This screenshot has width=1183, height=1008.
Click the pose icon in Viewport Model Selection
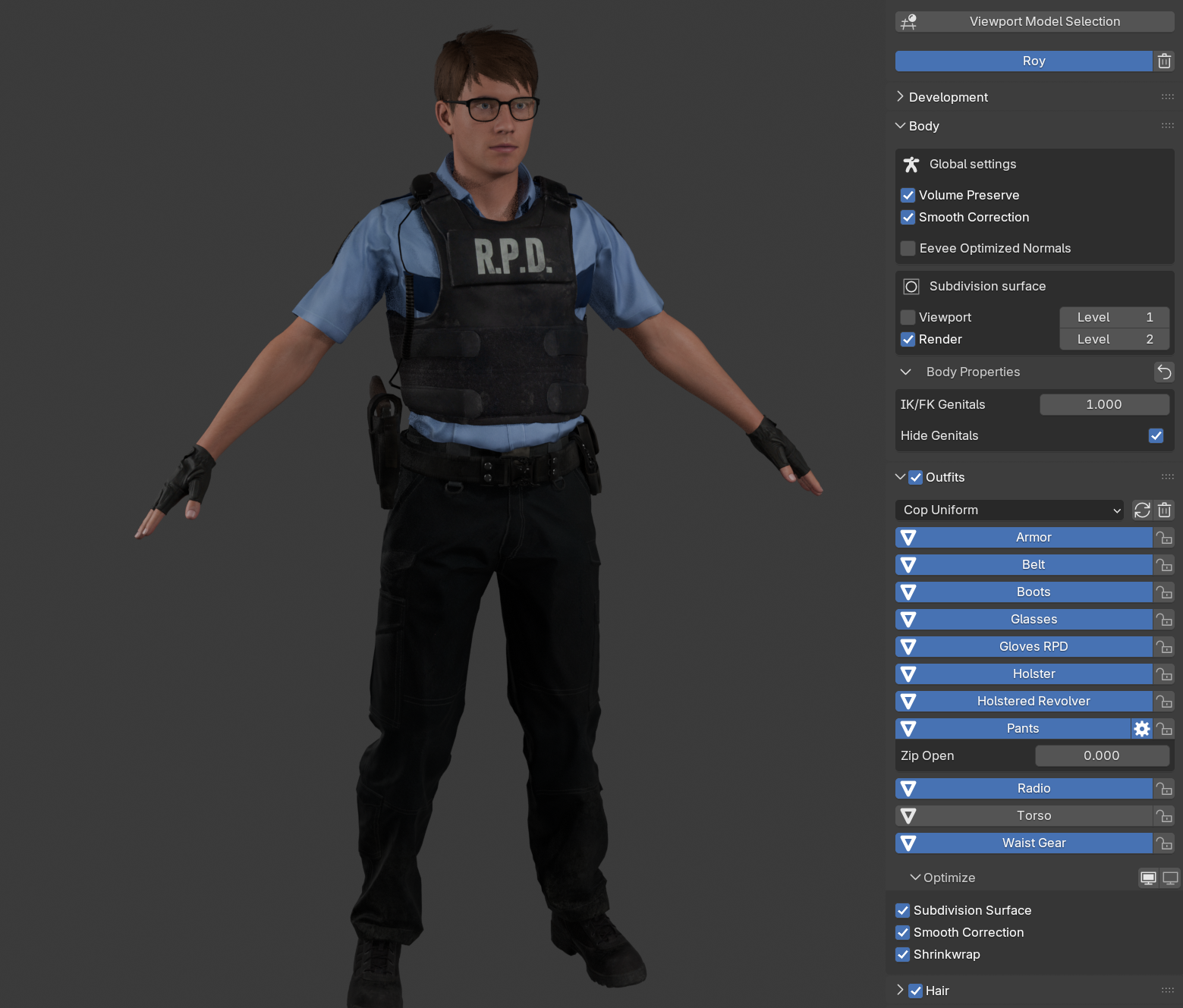[x=908, y=22]
